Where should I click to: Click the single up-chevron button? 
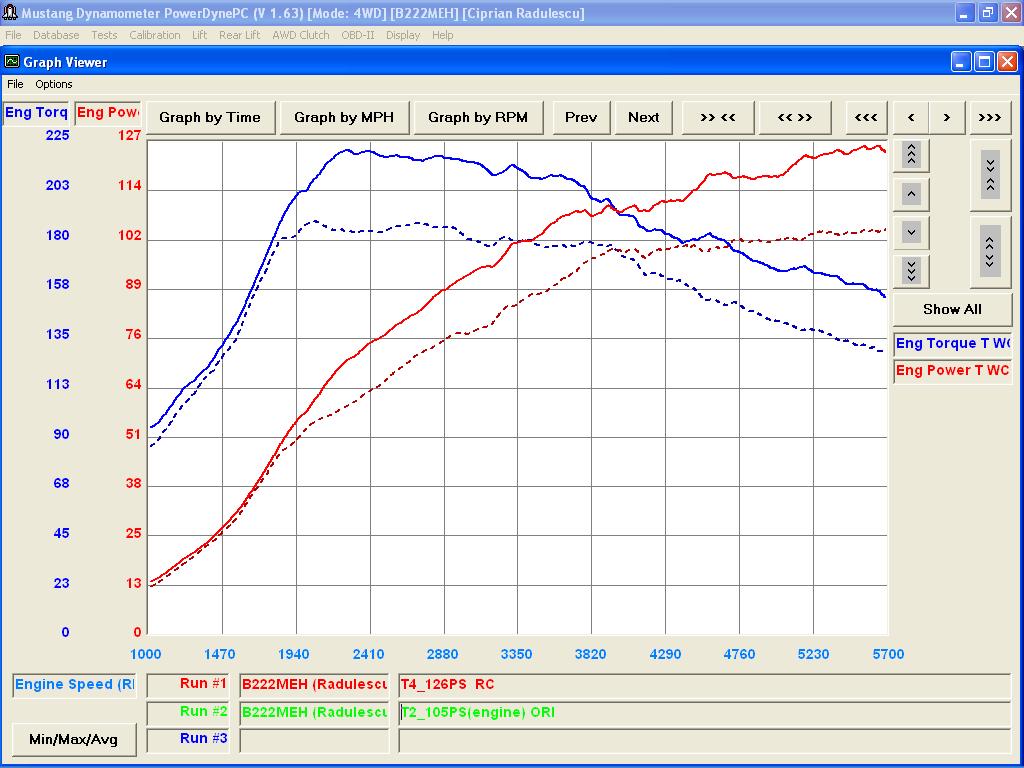pos(911,194)
